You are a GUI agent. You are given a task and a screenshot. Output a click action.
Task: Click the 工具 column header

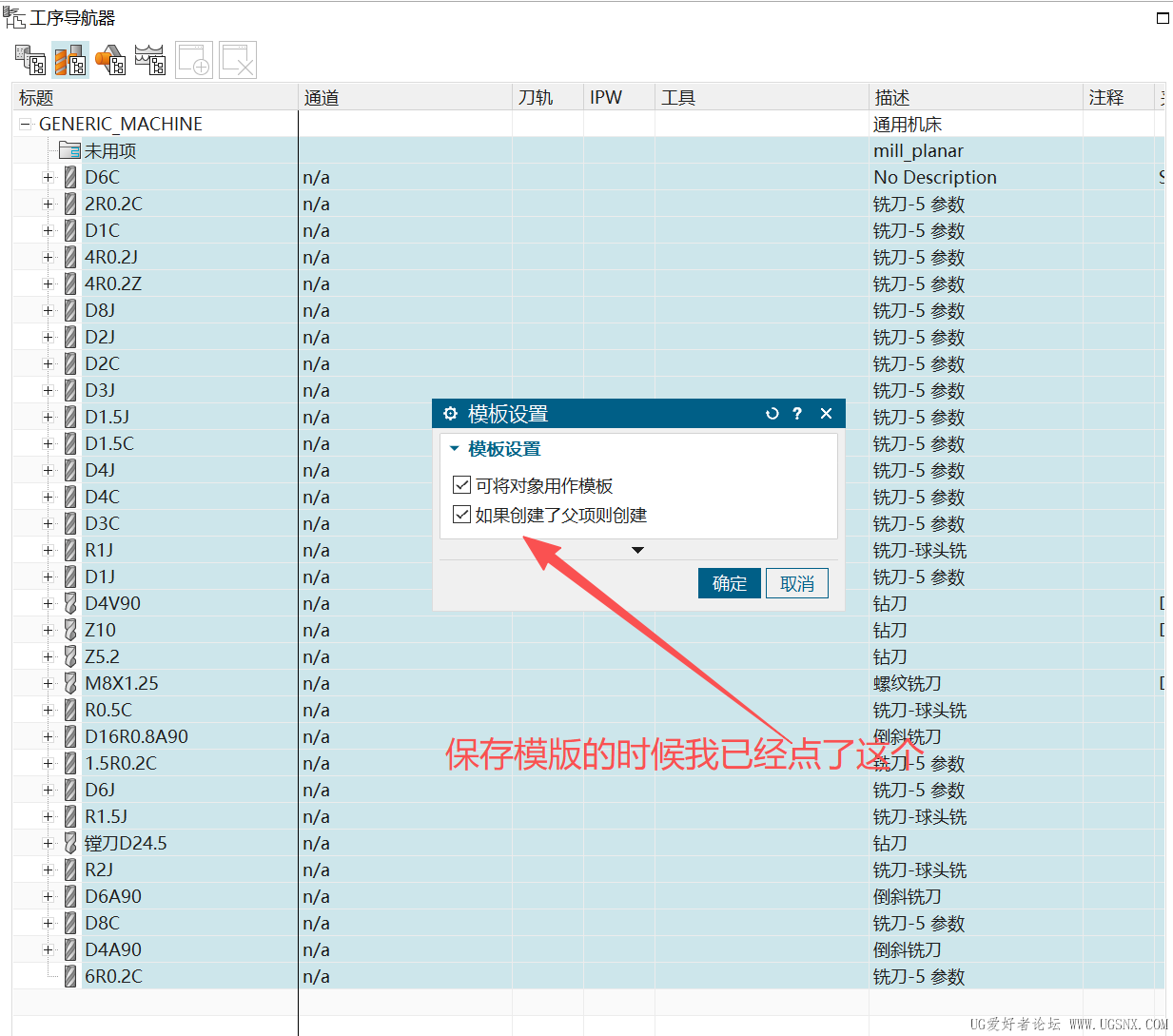[x=762, y=97]
